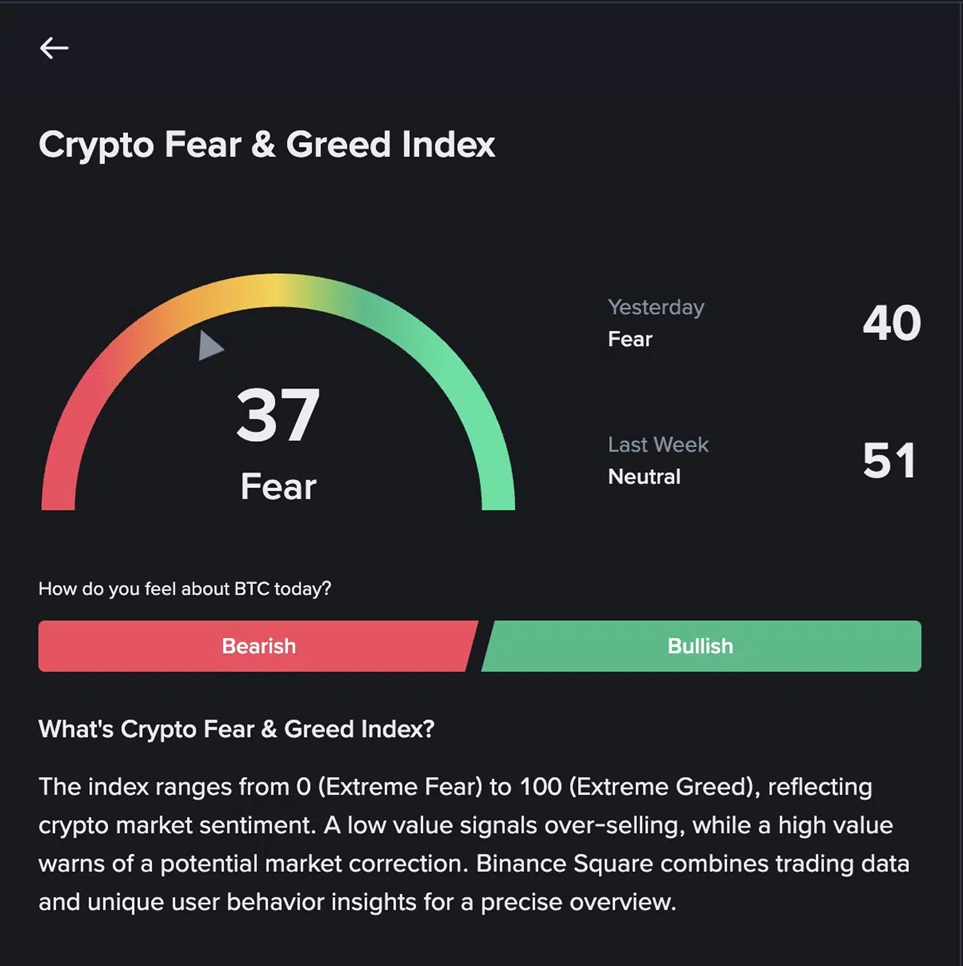Click last week's Neutral sentiment text

[644, 476]
